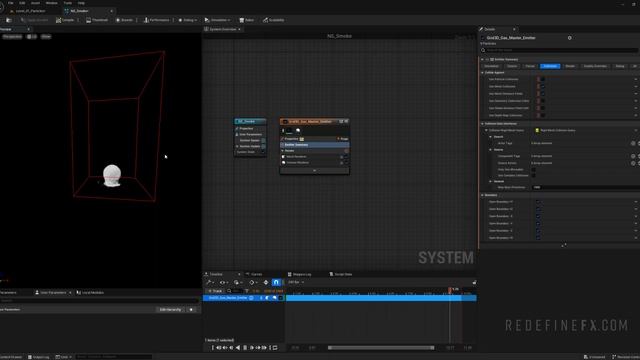
Task: Open the Bakes toolbar button
Action: (x=247, y=20)
